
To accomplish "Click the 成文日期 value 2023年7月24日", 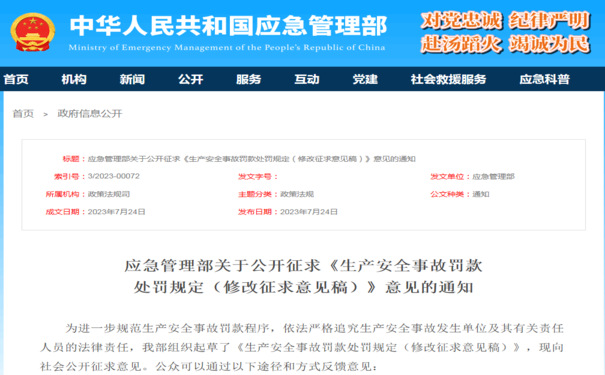I will (117, 212).
